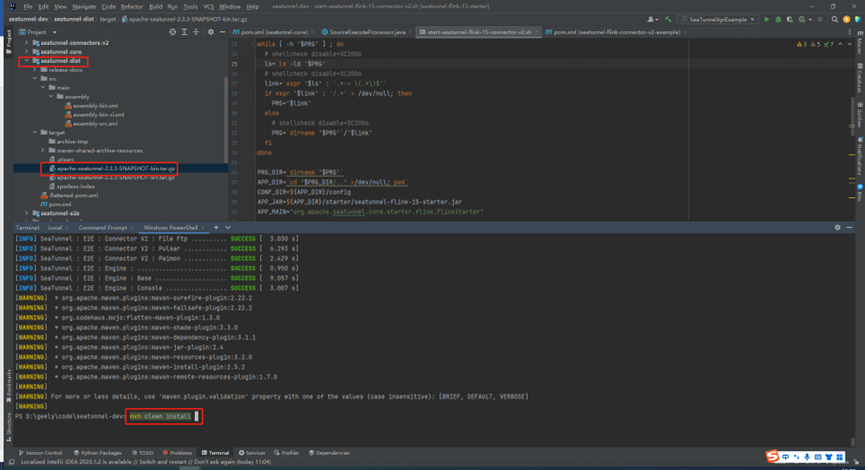Click the Select Opened File target icon

pos(172,32)
